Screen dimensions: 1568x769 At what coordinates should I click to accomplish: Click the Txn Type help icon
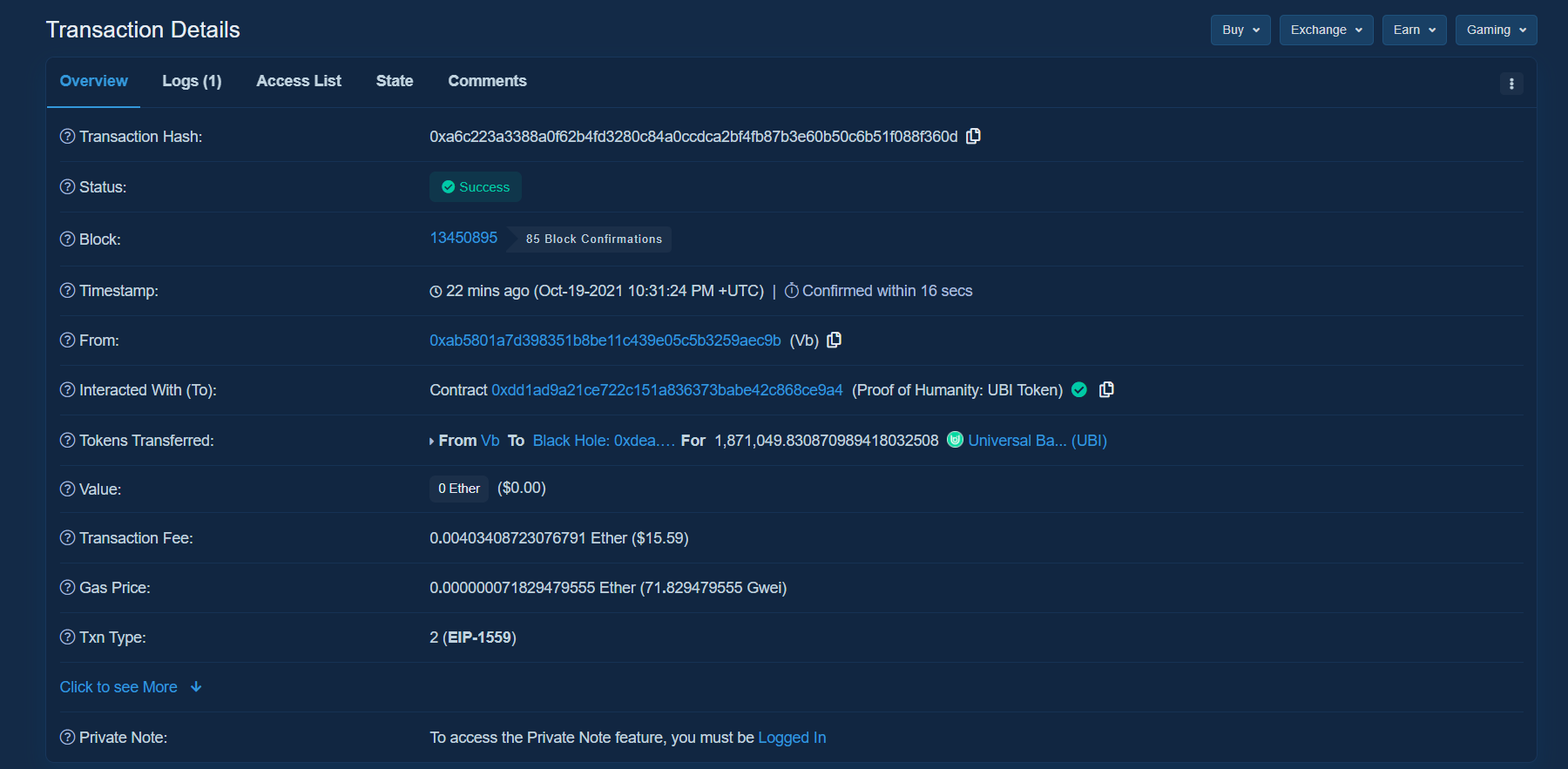coord(67,637)
